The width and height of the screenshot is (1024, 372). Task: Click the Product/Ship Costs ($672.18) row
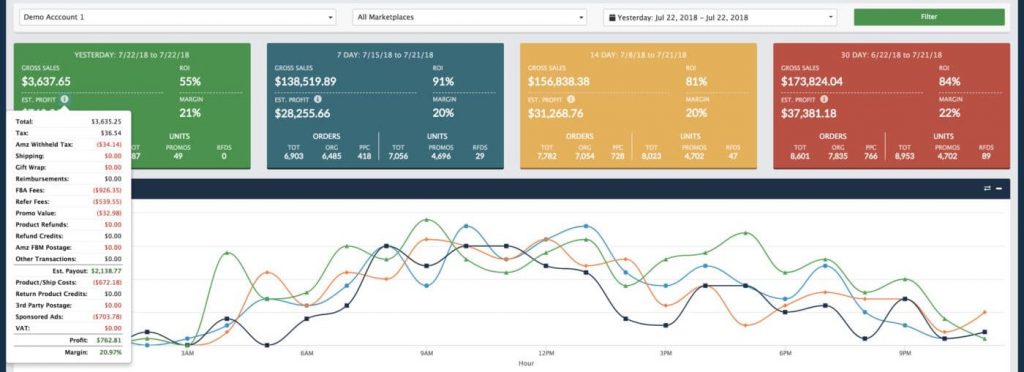coord(68,282)
